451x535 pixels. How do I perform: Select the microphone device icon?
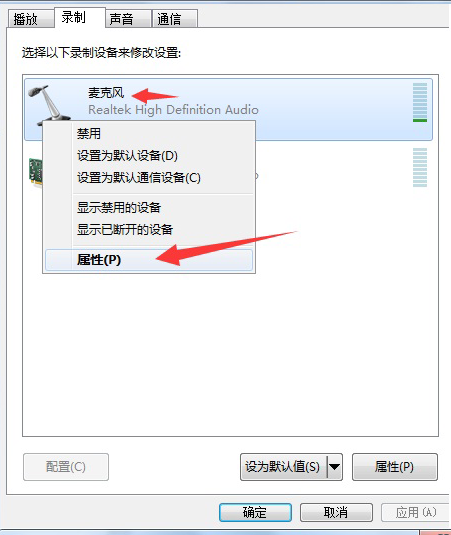49,104
